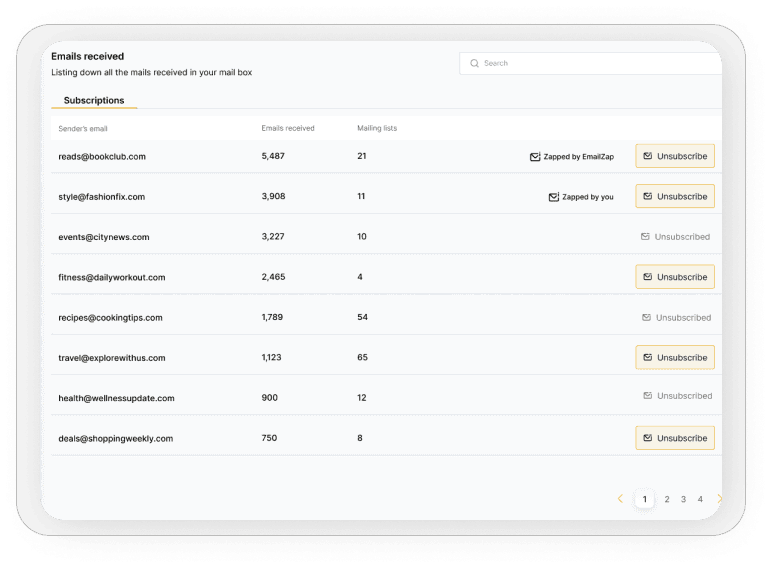Click the 900 emails received value
Screen dimensions: 772x569
point(269,398)
